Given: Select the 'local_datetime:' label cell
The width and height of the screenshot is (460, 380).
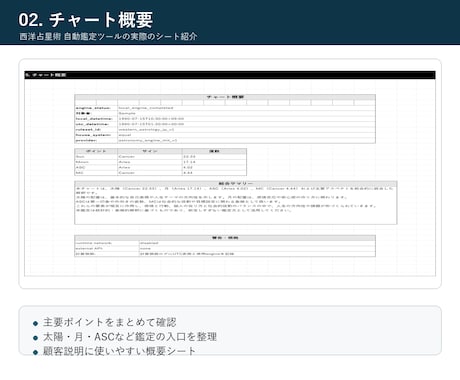Looking at the screenshot, I should tap(96, 119).
